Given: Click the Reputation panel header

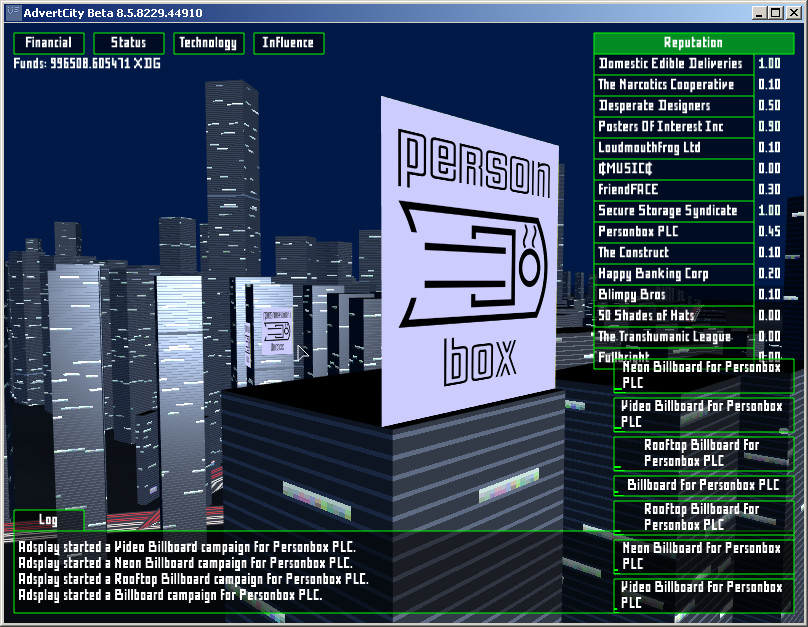Looking at the screenshot, I should [692, 43].
